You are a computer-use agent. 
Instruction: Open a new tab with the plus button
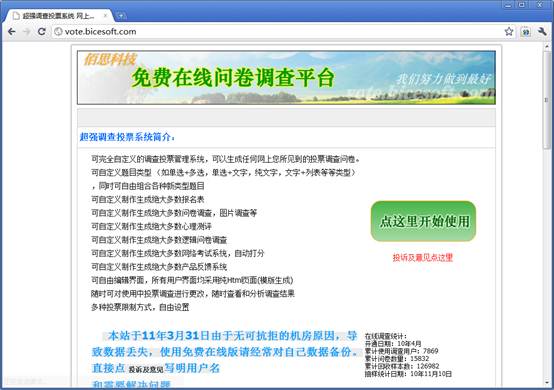pos(120,16)
